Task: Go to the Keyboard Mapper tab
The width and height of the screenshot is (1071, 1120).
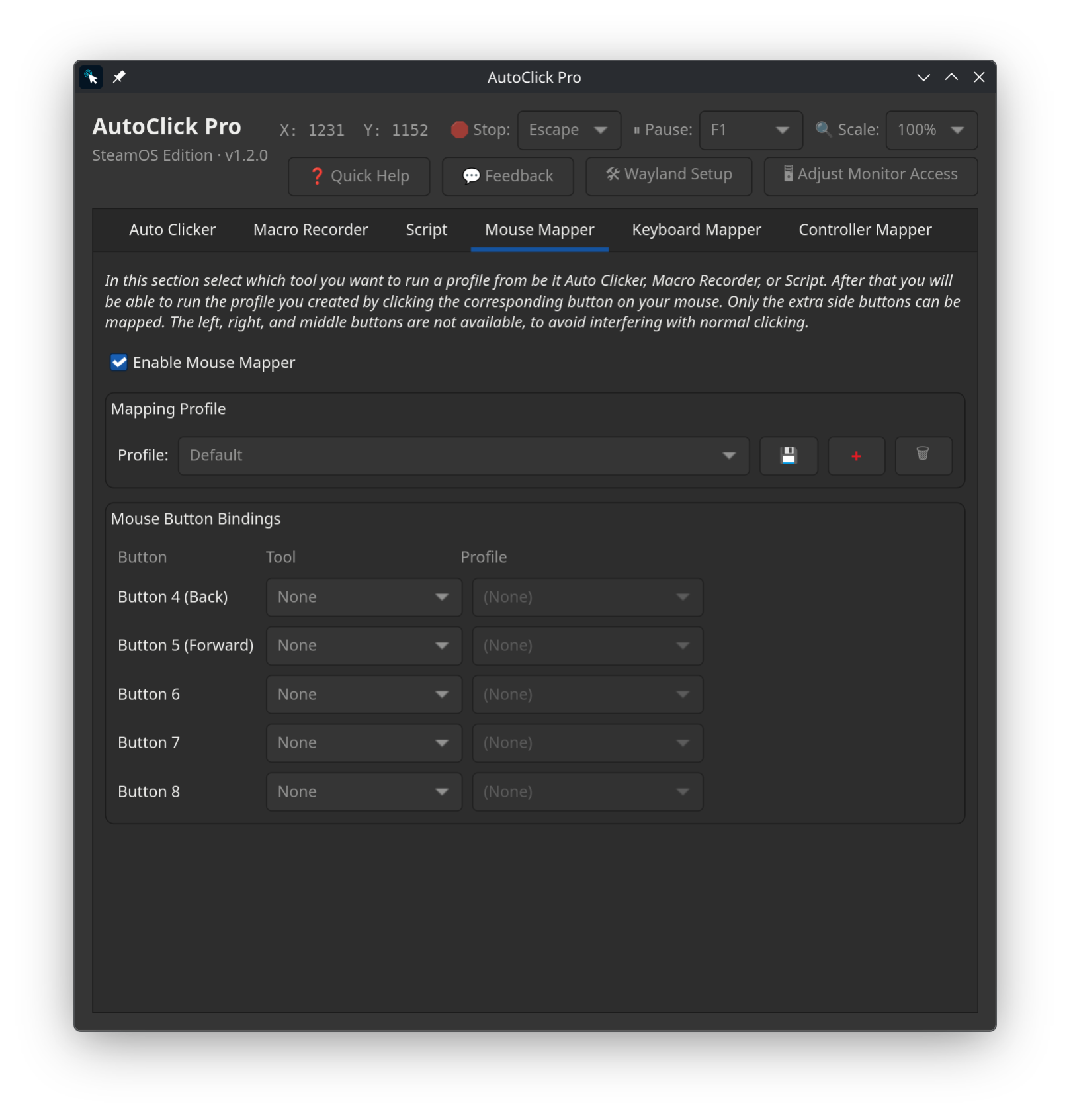Action: [x=696, y=230]
